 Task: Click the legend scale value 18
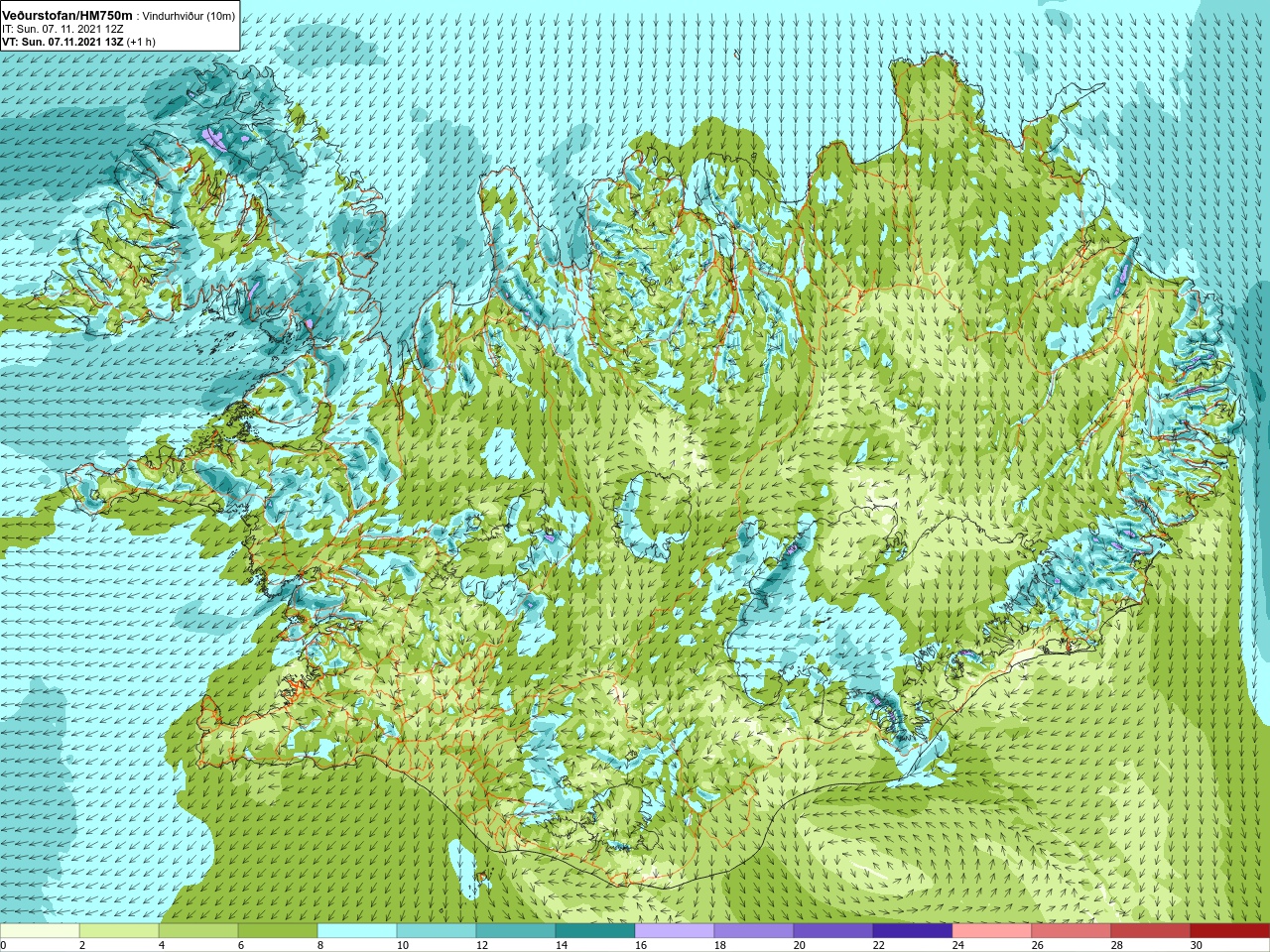click(720, 945)
